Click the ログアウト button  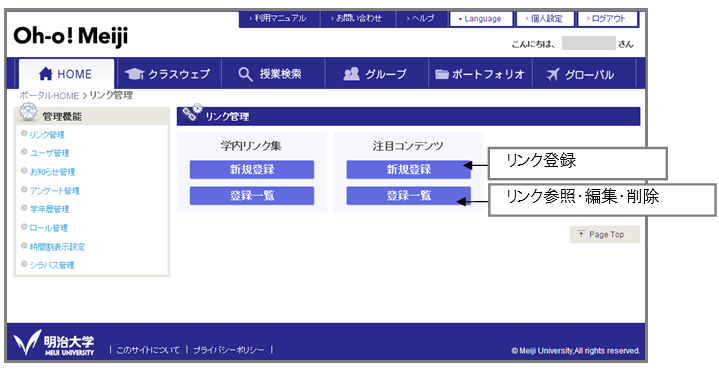coord(607,19)
